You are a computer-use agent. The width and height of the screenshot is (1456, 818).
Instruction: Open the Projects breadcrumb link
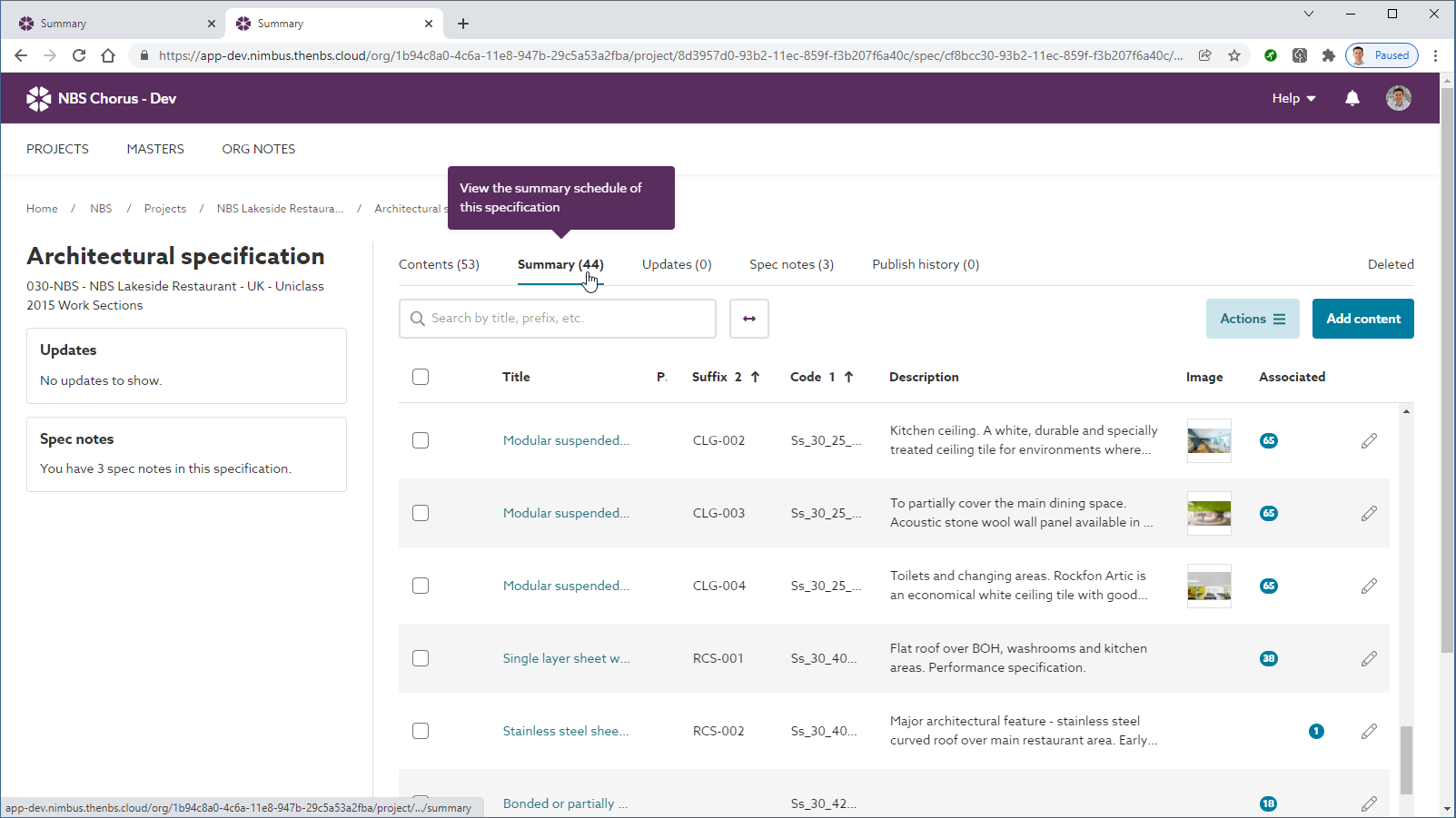pos(165,209)
